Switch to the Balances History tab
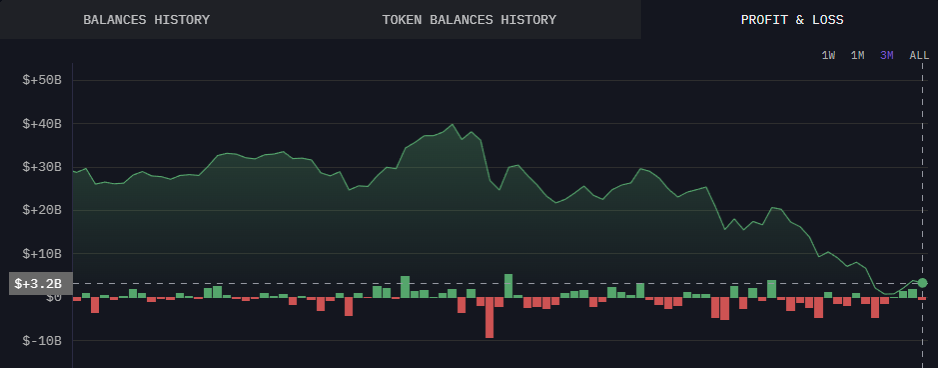 coord(147,20)
